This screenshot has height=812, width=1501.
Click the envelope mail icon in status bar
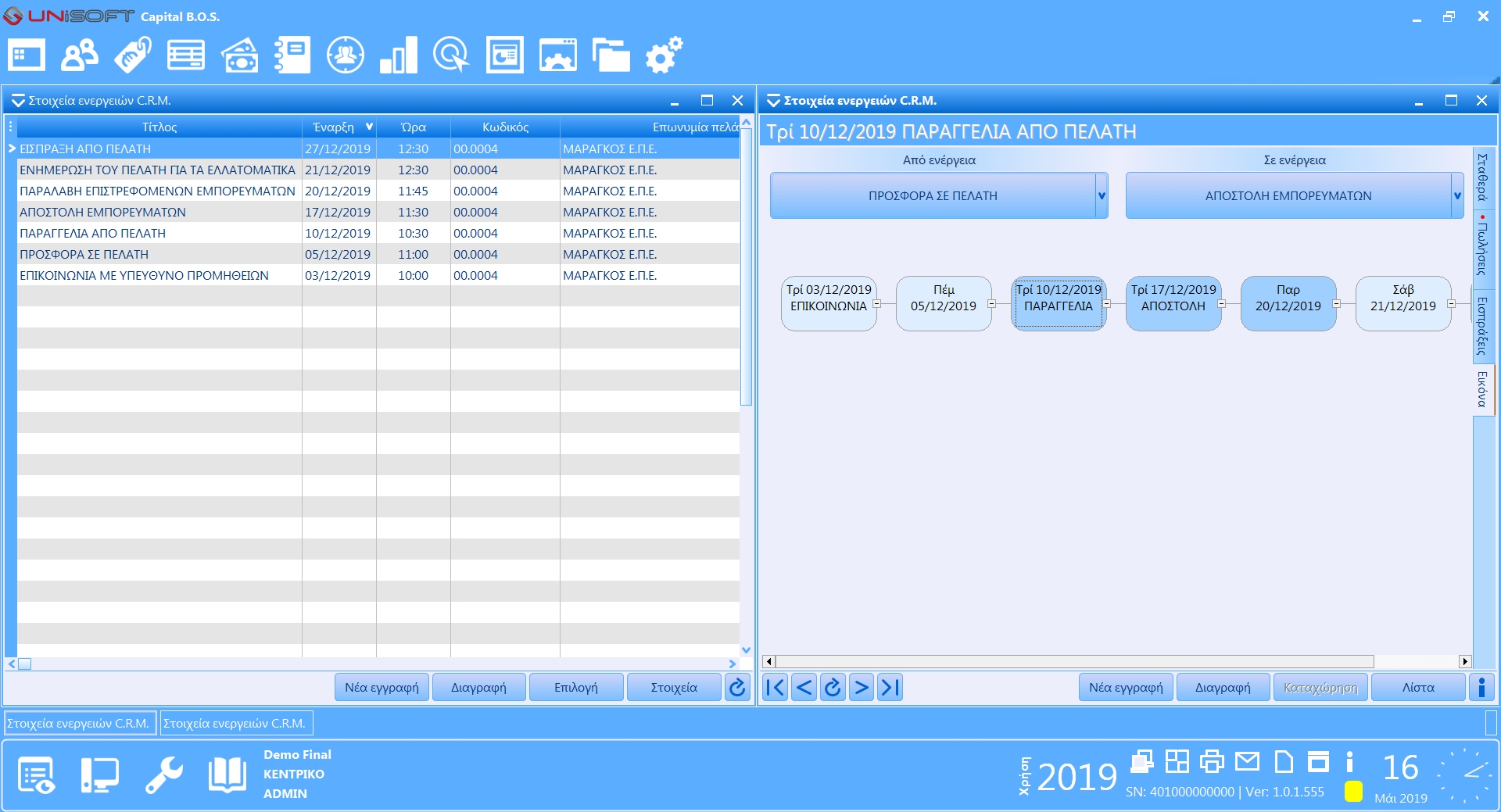pyautogui.click(x=1248, y=760)
